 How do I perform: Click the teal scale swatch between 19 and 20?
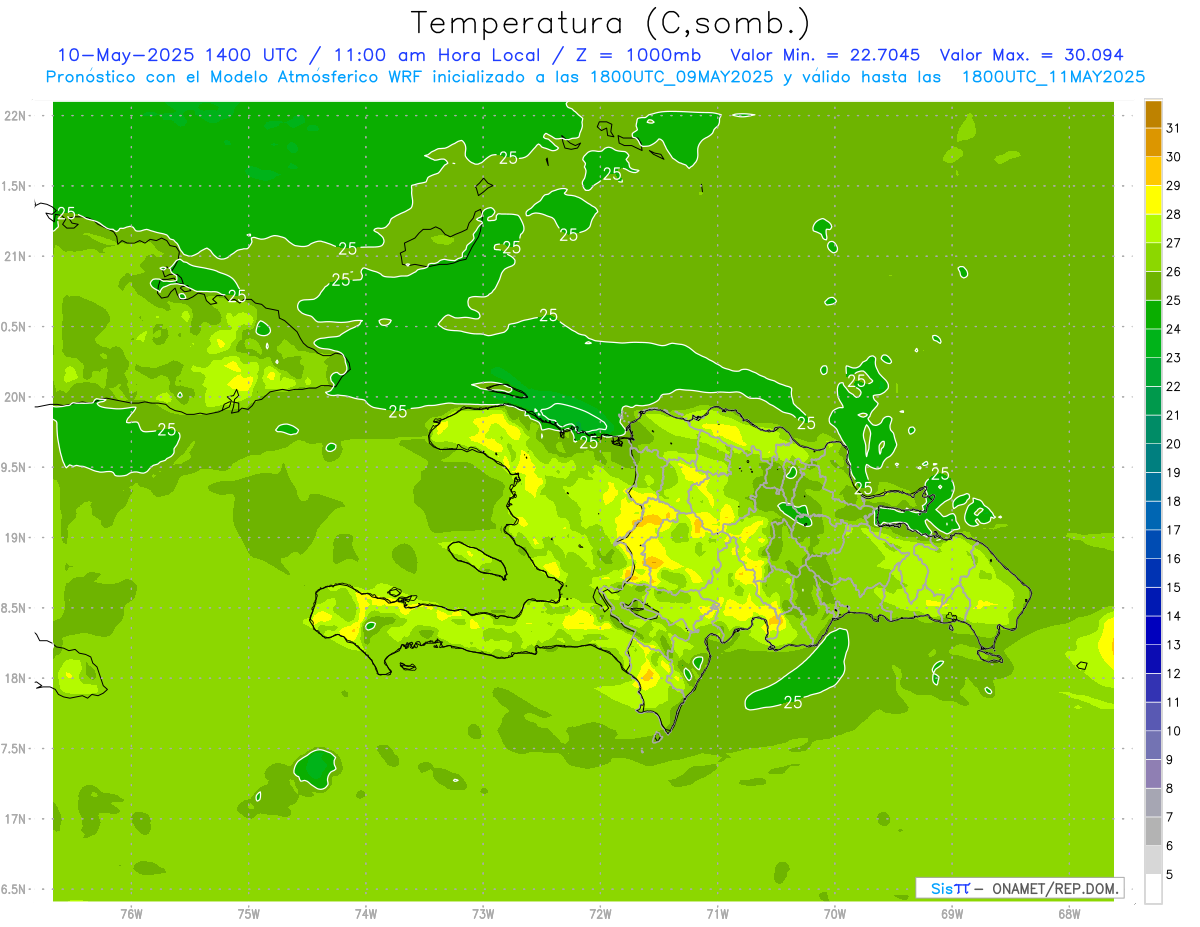click(1153, 458)
